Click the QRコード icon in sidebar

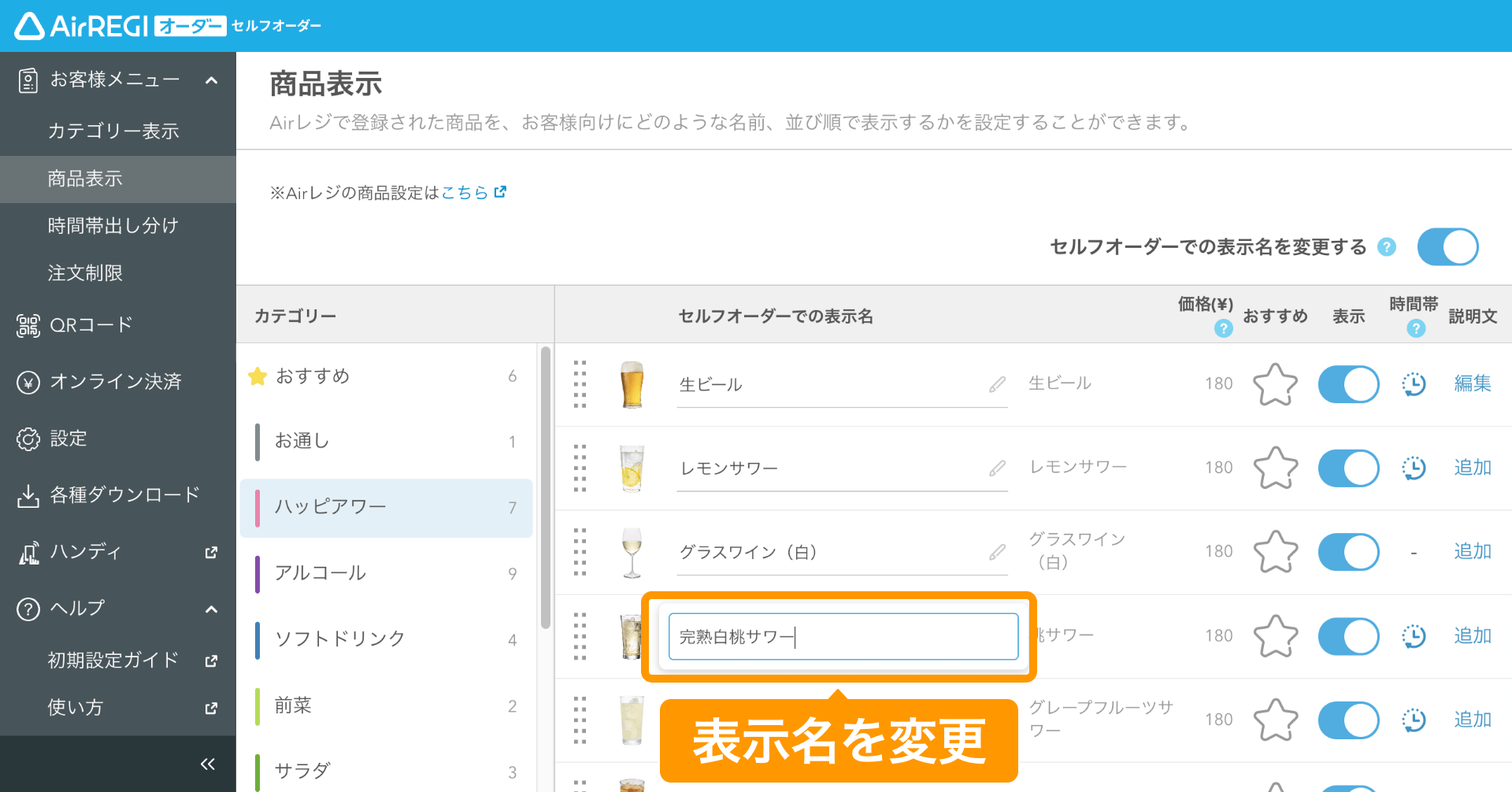28,325
